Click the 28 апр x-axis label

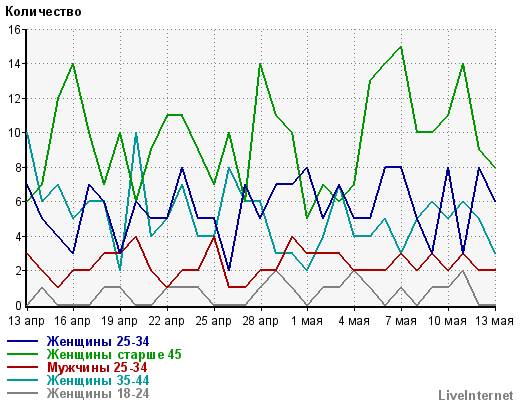tap(260, 321)
